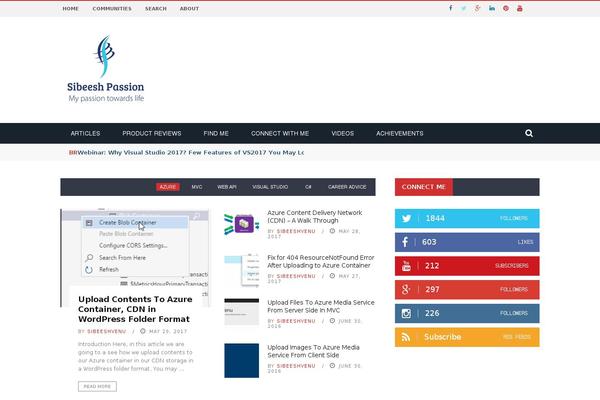Open the Google Plus icon in the top bar

[478, 8]
